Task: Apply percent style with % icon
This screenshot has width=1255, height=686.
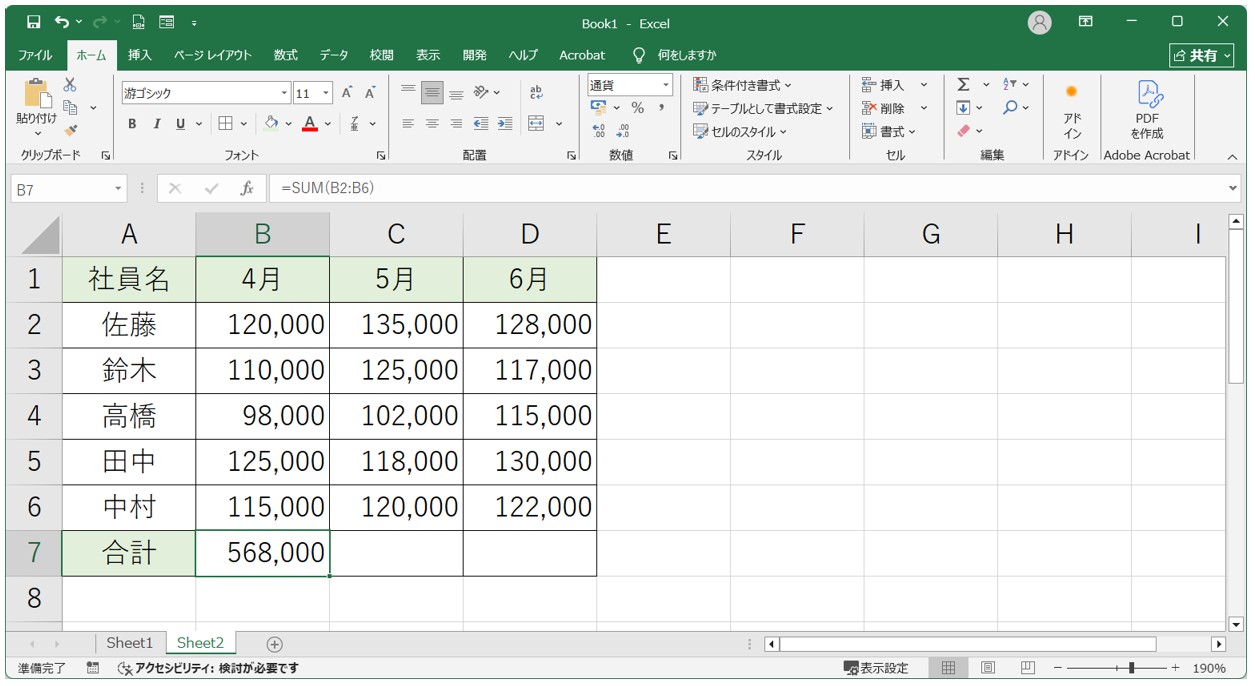Action: pos(637,108)
